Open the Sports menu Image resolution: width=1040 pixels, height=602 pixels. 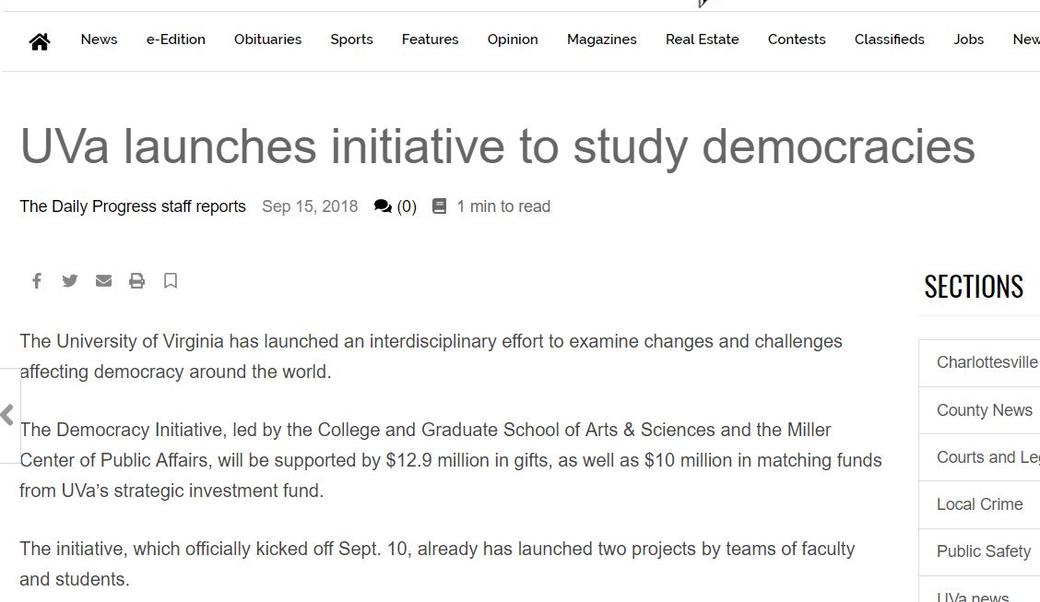pos(352,40)
